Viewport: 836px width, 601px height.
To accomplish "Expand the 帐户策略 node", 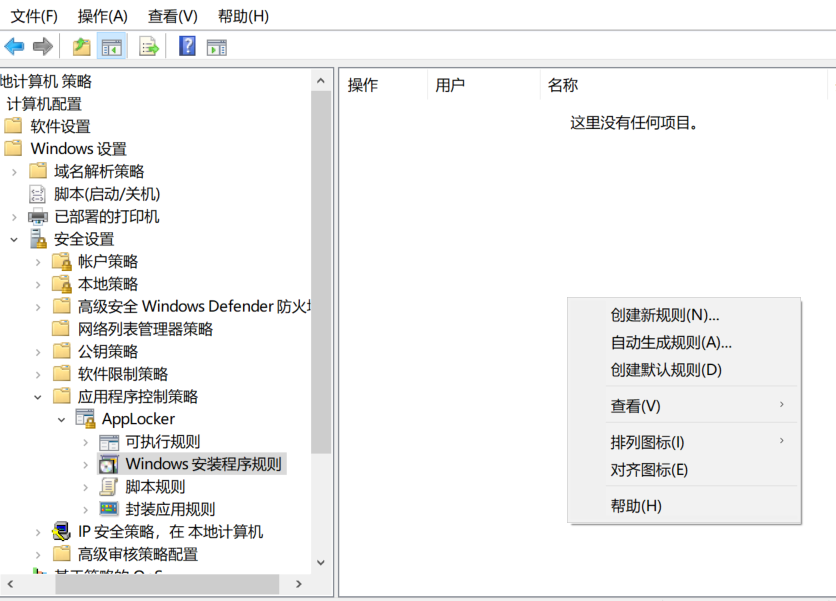I will point(38,262).
